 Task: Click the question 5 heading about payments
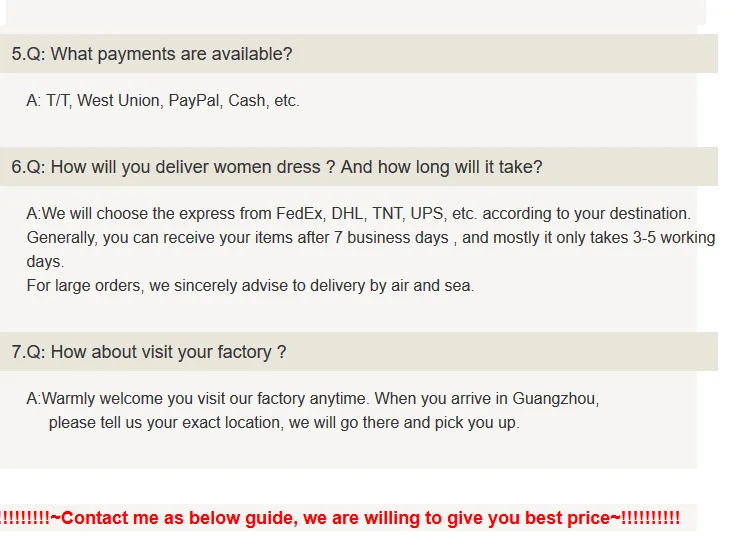tap(152, 54)
